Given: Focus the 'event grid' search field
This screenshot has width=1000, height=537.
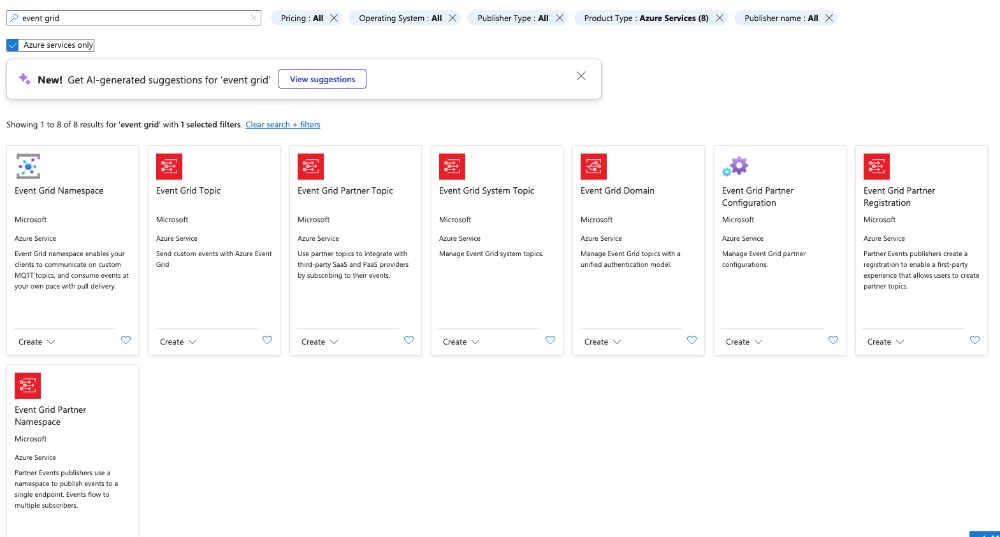Looking at the screenshot, I should (x=133, y=18).
